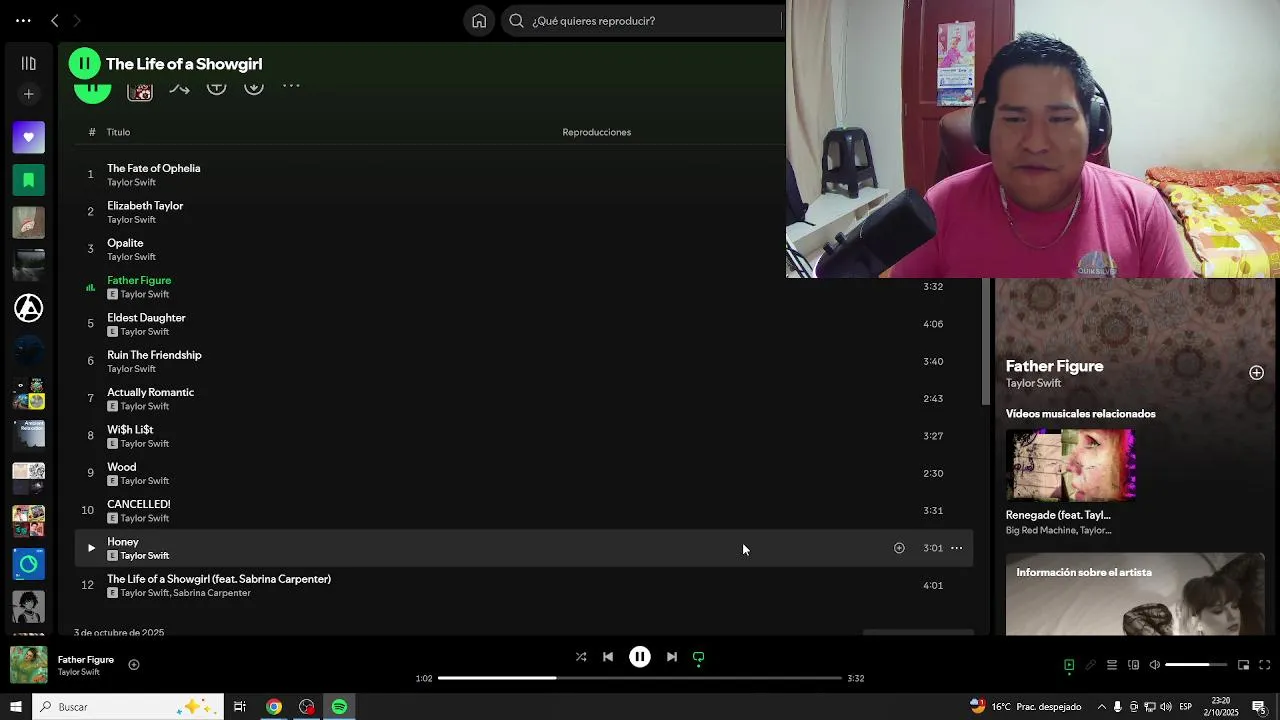Skip to the next track
Screen dimensions: 1280x720
pos(672,657)
